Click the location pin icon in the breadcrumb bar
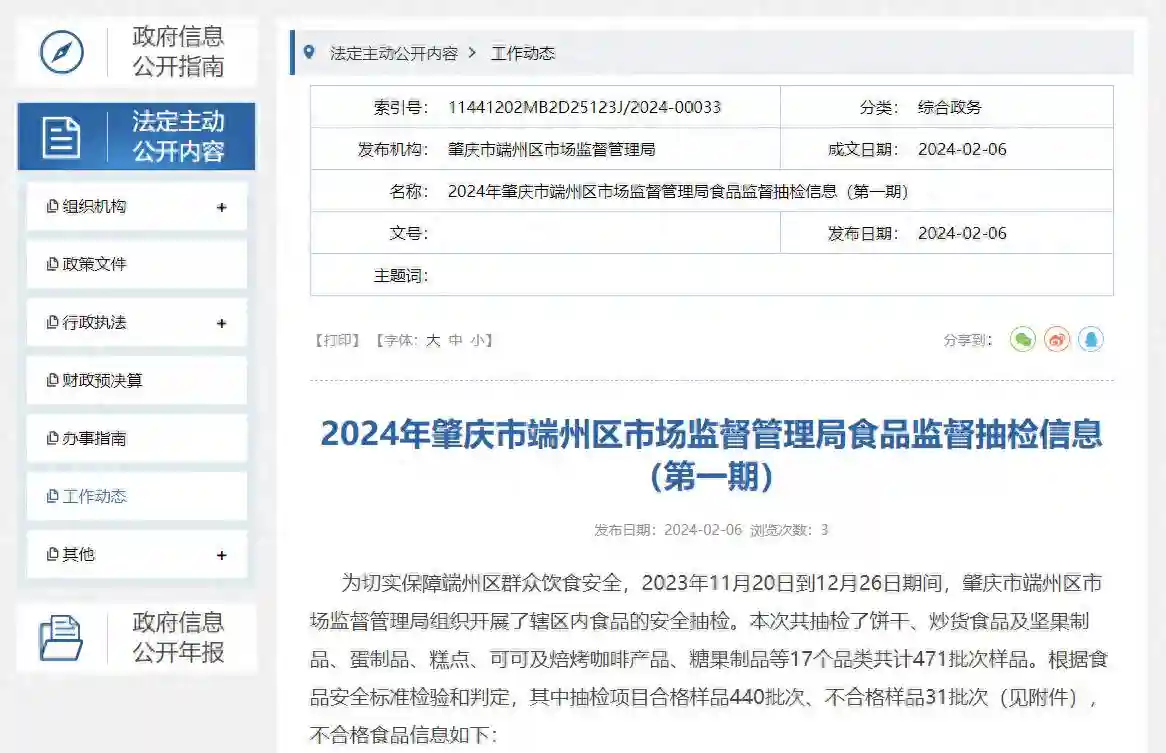The width and height of the screenshot is (1166, 753). pyautogui.click(x=308, y=53)
